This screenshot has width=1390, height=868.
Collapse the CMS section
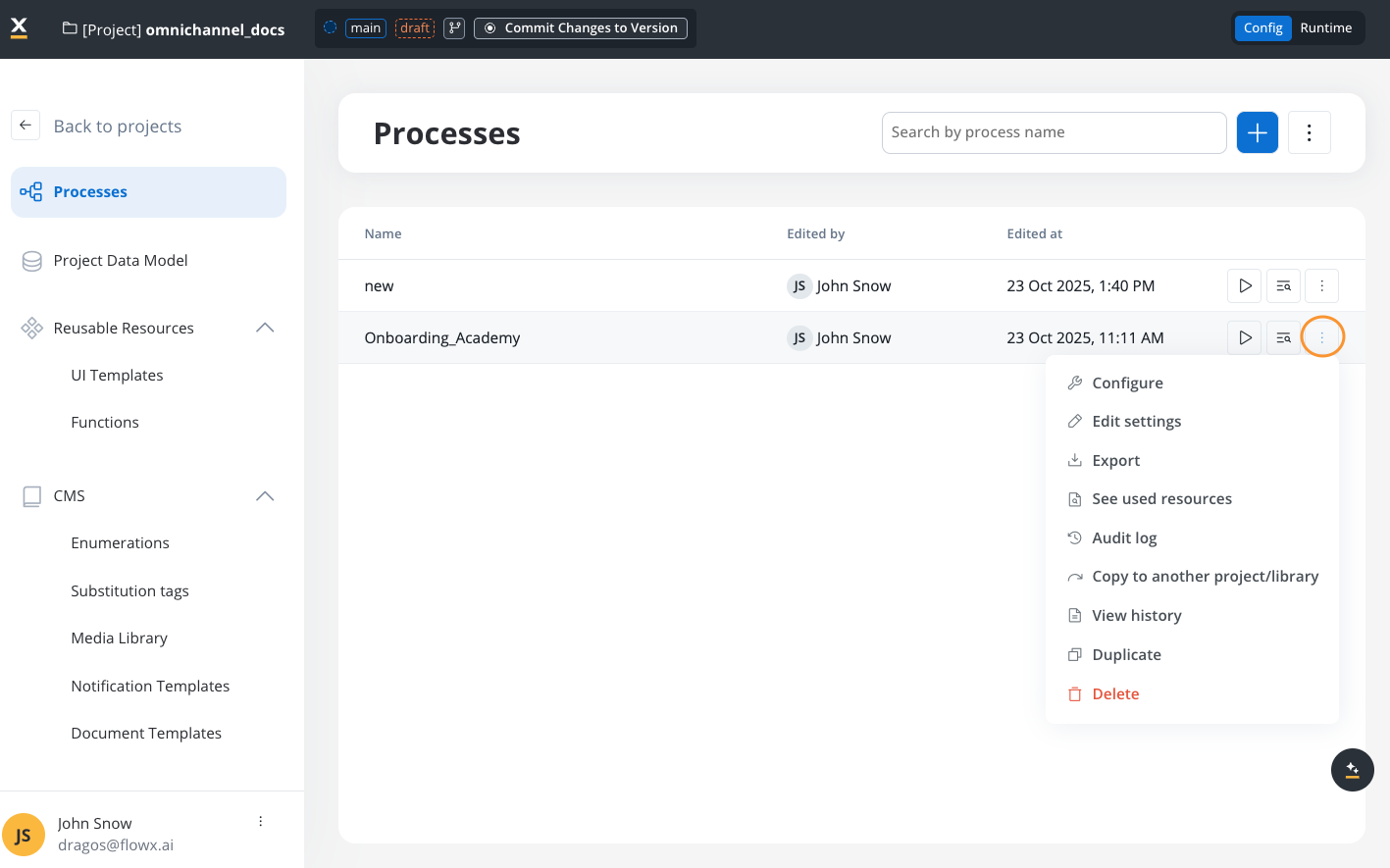(264, 495)
